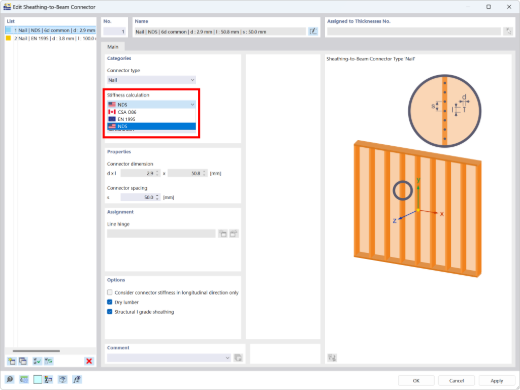520x390 pixels.
Task: Click the deselect all icon in List
Action: tap(49, 361)
